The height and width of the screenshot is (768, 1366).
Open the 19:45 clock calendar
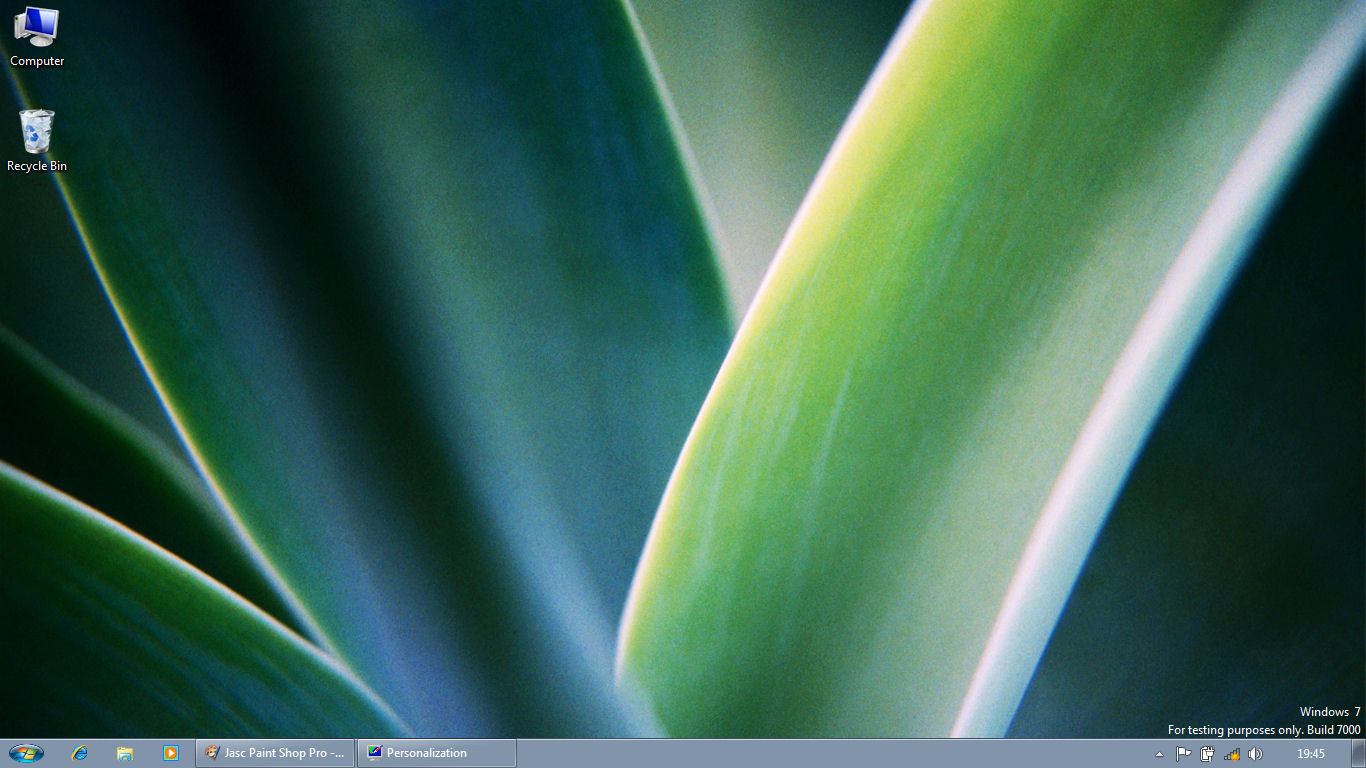1310,754
